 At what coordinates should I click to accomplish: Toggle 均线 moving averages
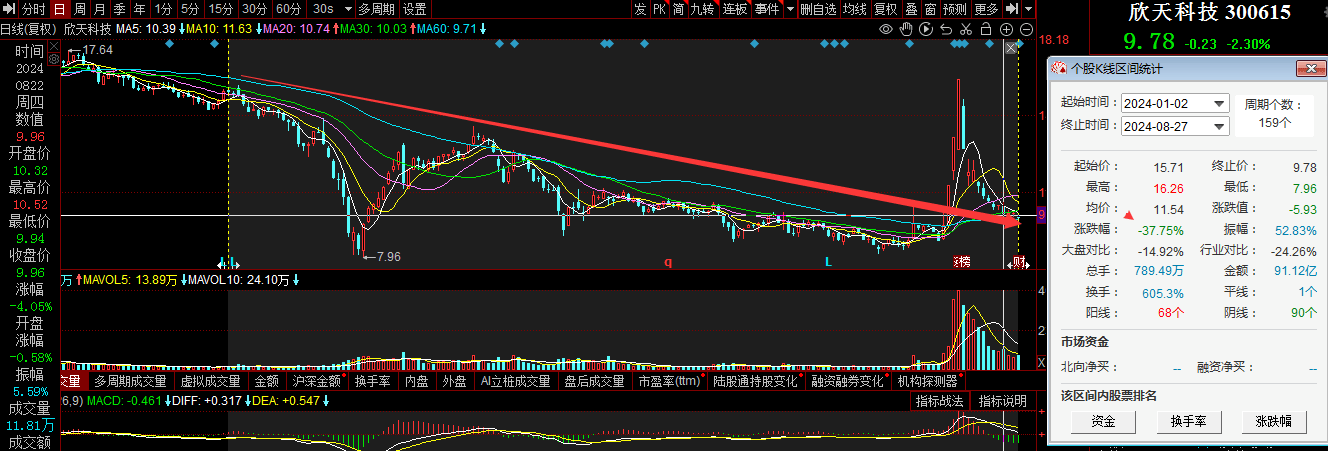(855, 9)
